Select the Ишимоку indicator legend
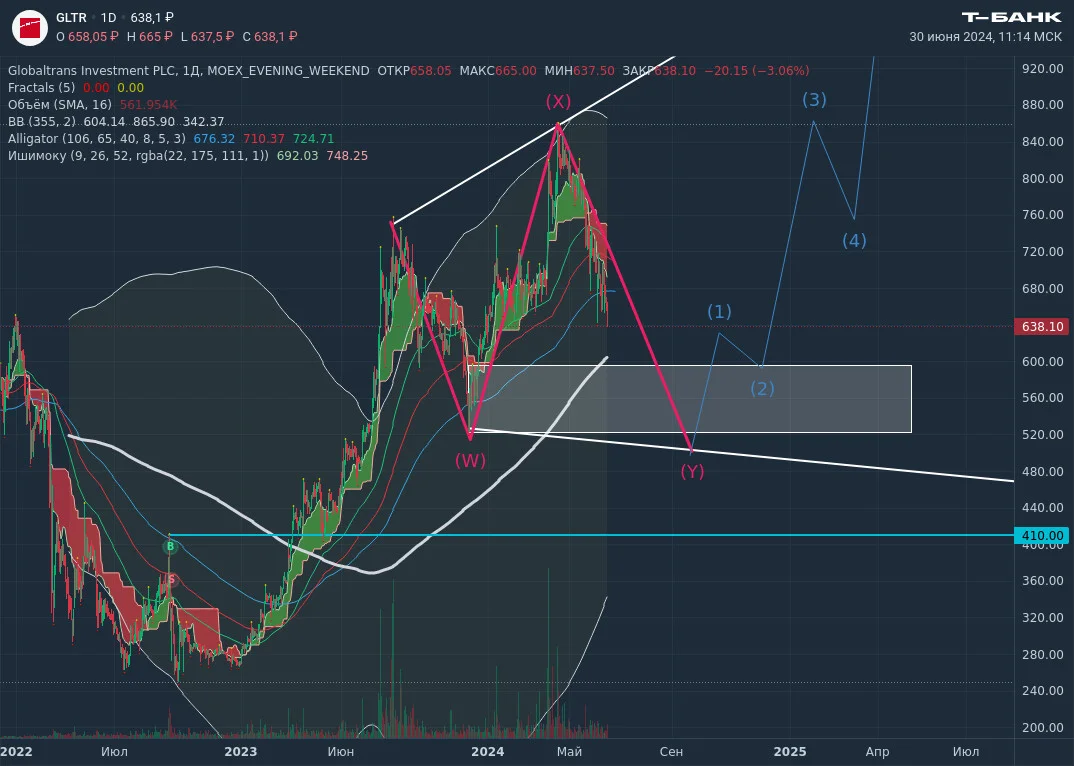The width and height of the screenshot is (1074, 766). pyautogui.click(x=139, y=156)
